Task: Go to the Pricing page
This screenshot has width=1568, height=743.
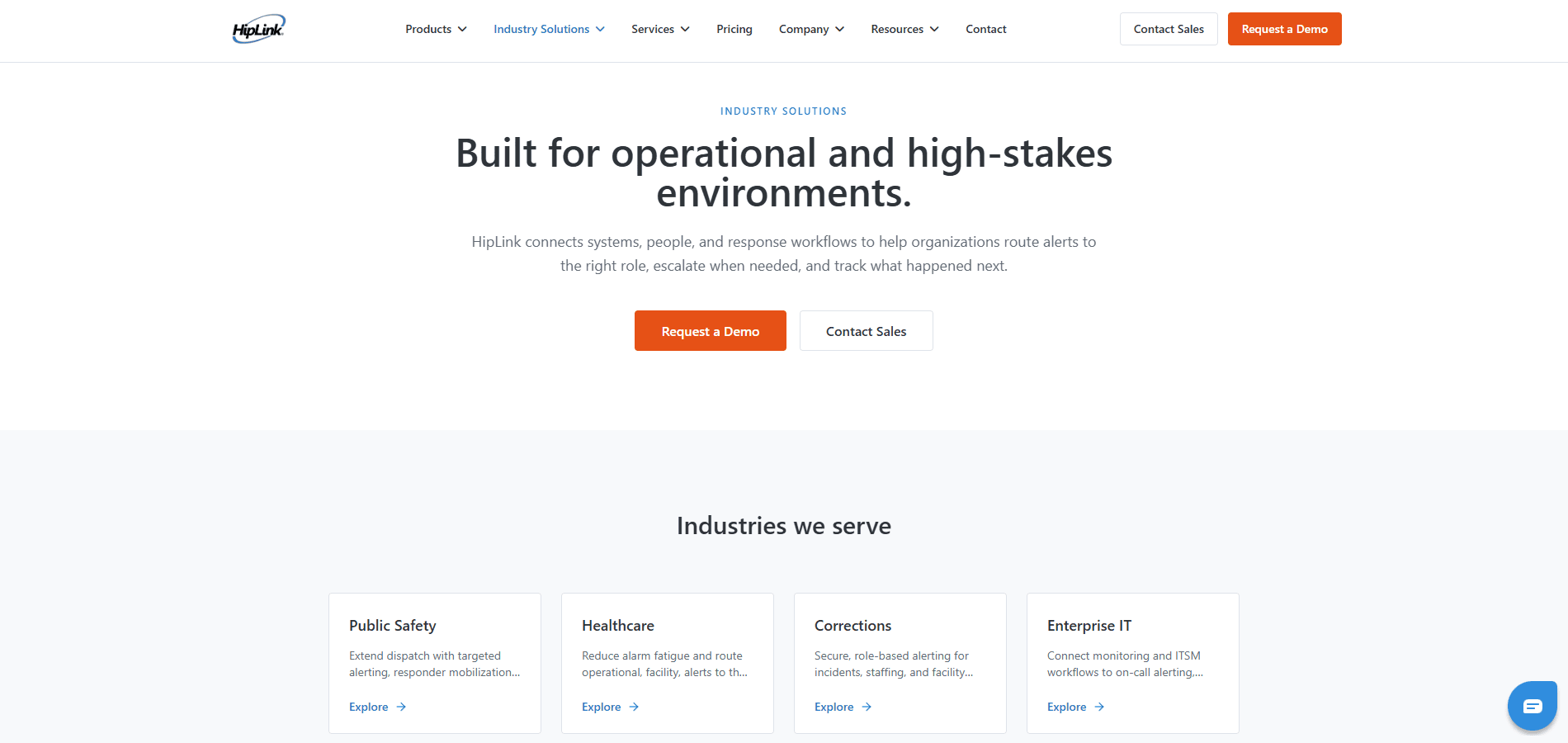Action: [x=734, y=30]
